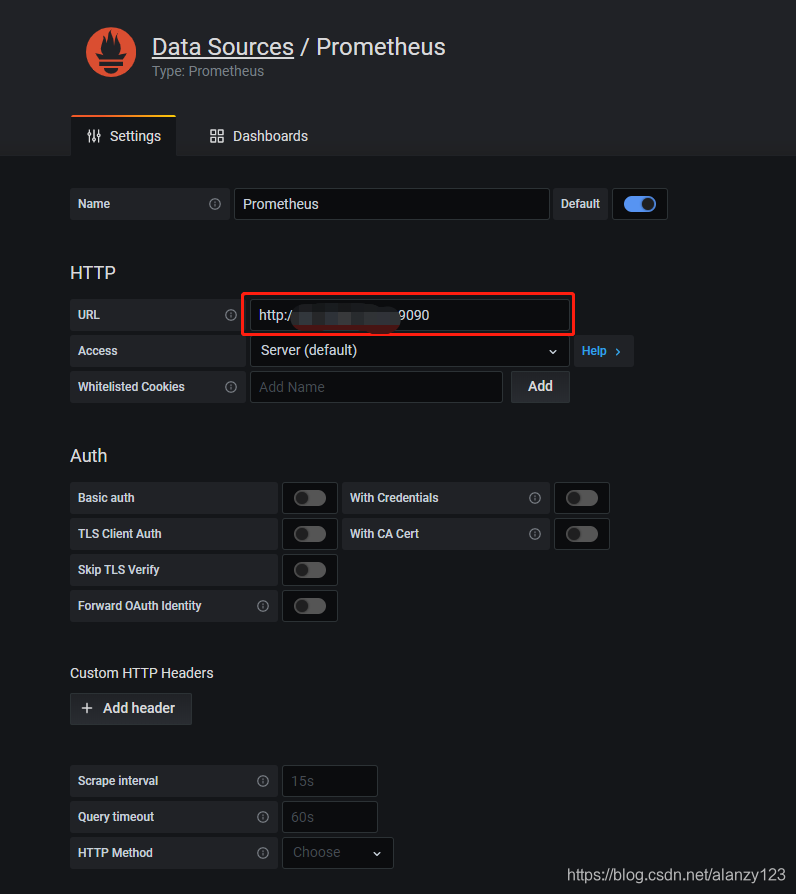Click the Prometheus flame logo icon
This screenshot has height=894, width=796.
click(x=111, y=52)
